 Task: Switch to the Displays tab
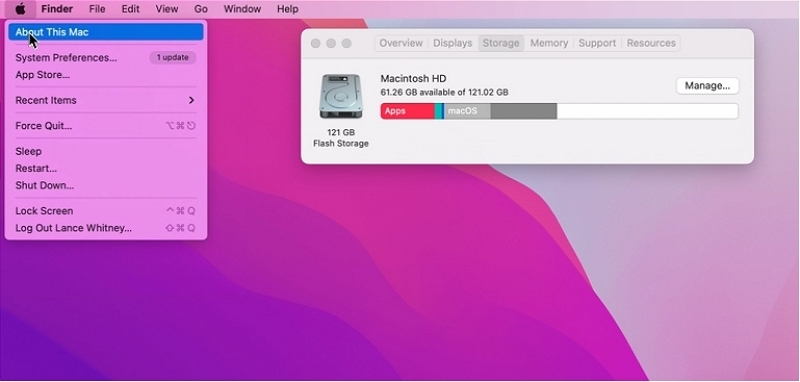[453, 43]
